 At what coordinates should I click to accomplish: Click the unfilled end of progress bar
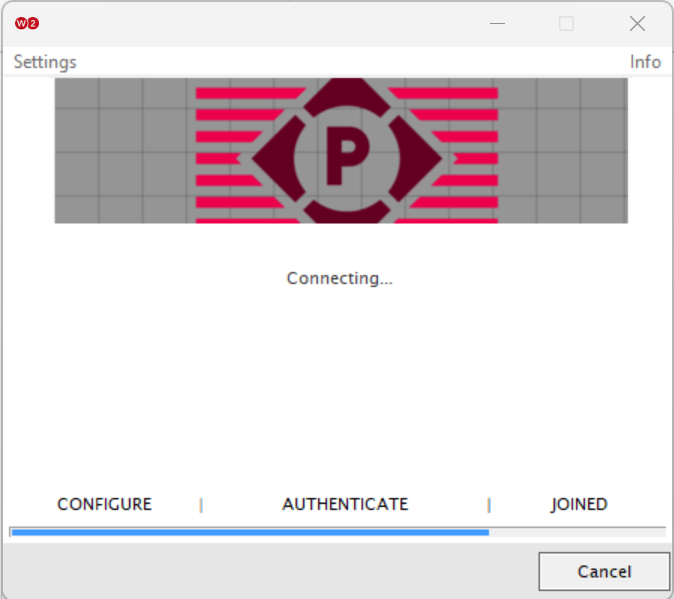coord(576,532)
